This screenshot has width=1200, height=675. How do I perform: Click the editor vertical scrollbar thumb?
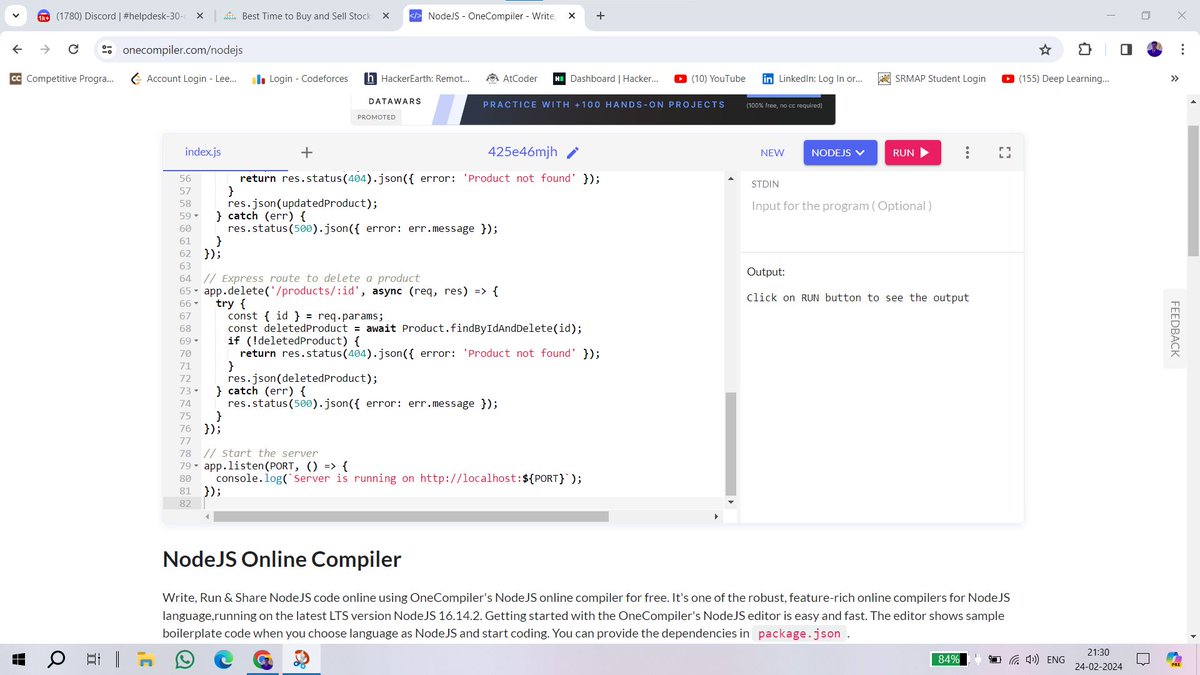[x=730, y=443]
